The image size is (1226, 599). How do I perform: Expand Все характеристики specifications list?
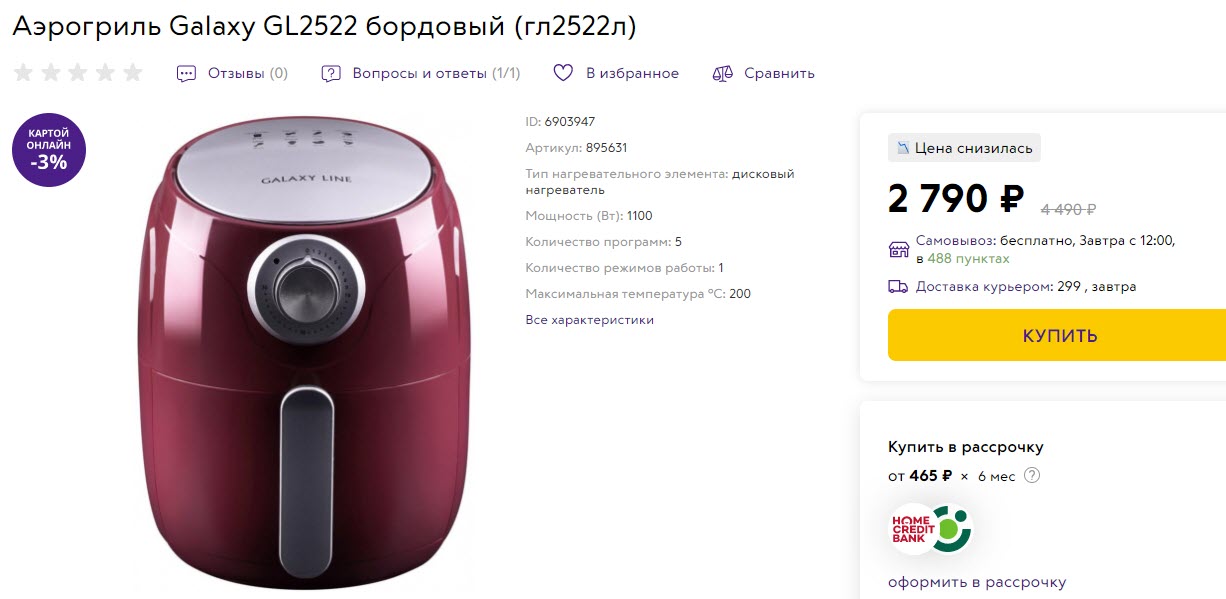[x=589, y=319]
